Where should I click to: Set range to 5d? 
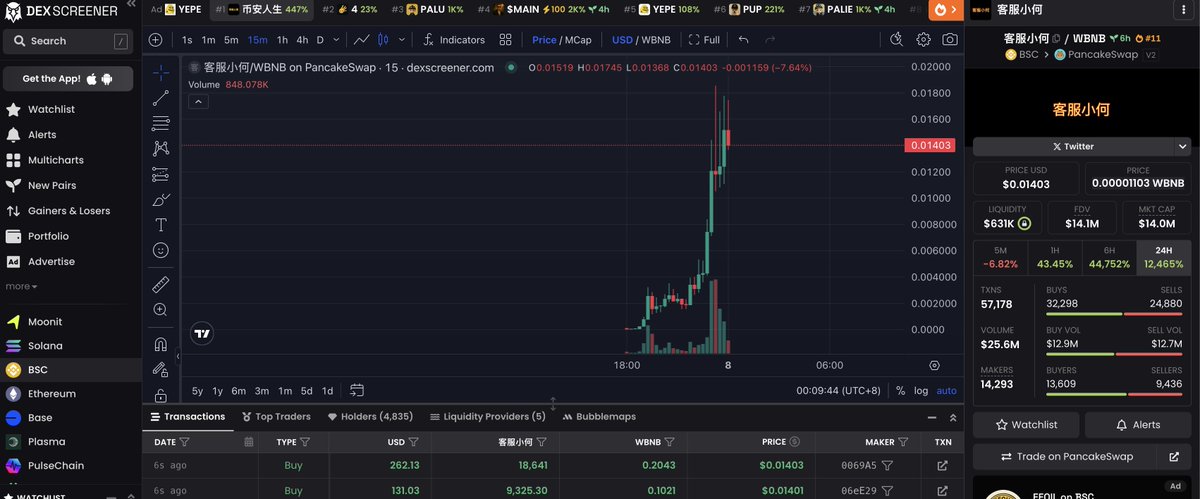coord(307,391)
